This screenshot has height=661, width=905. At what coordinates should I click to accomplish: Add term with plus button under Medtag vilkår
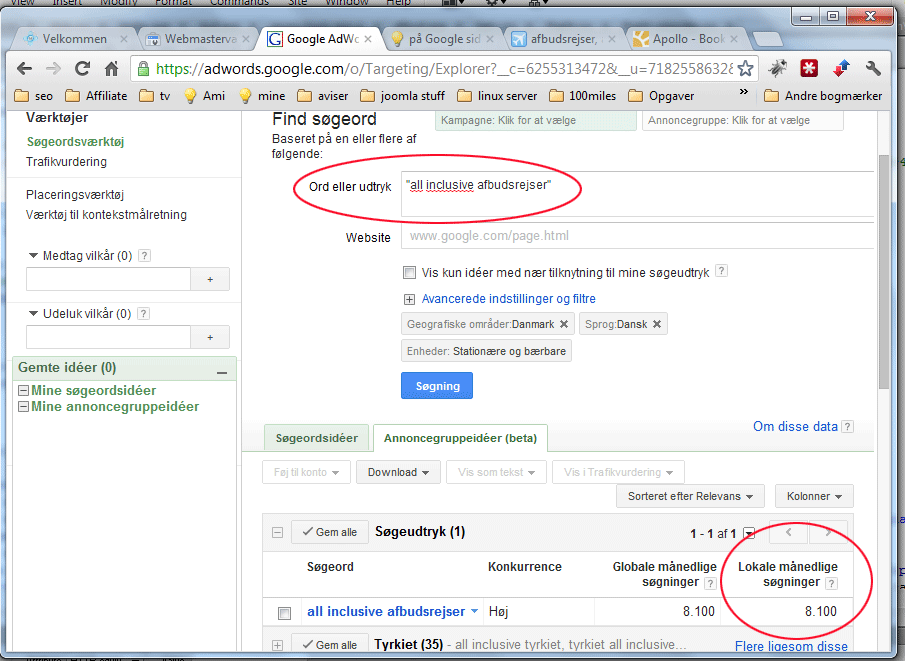pyautogui.click(x=210, y=279)
